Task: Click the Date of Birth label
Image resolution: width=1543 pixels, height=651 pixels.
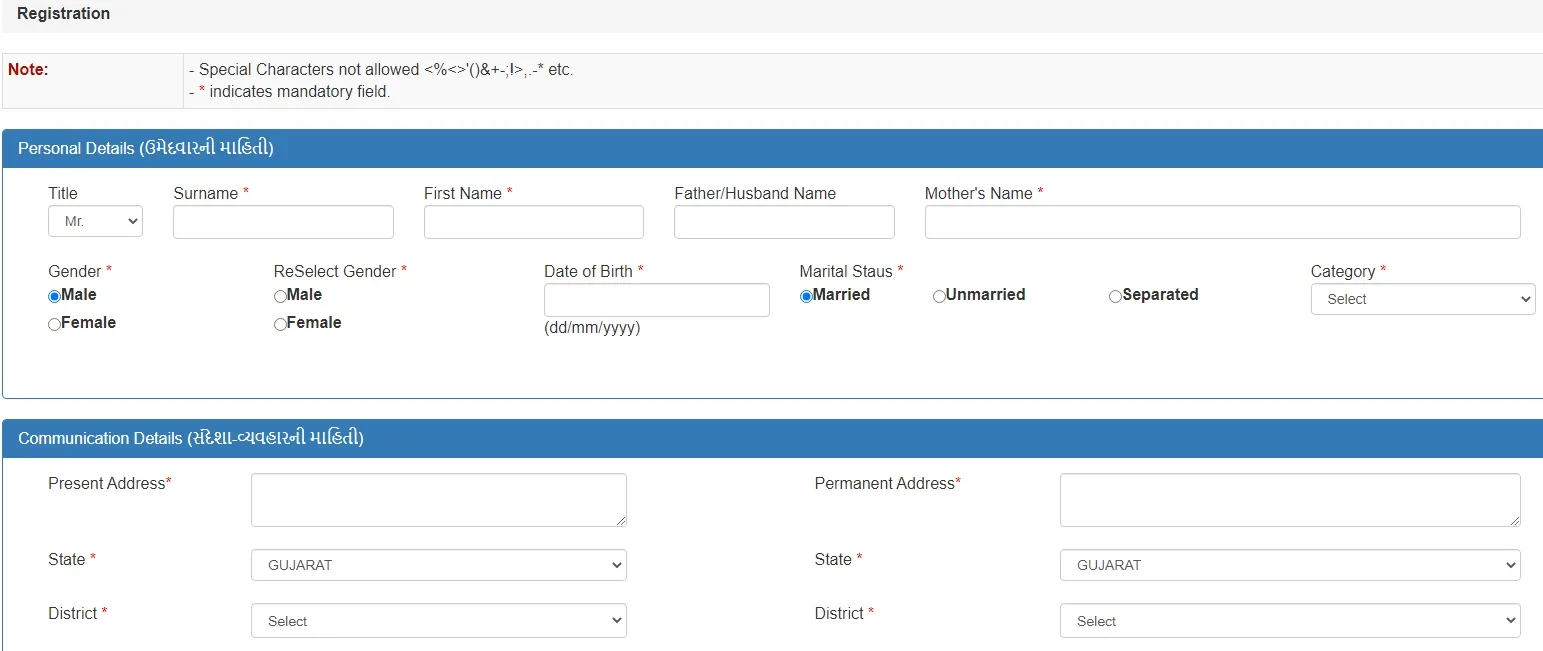Action: [594, 271]
